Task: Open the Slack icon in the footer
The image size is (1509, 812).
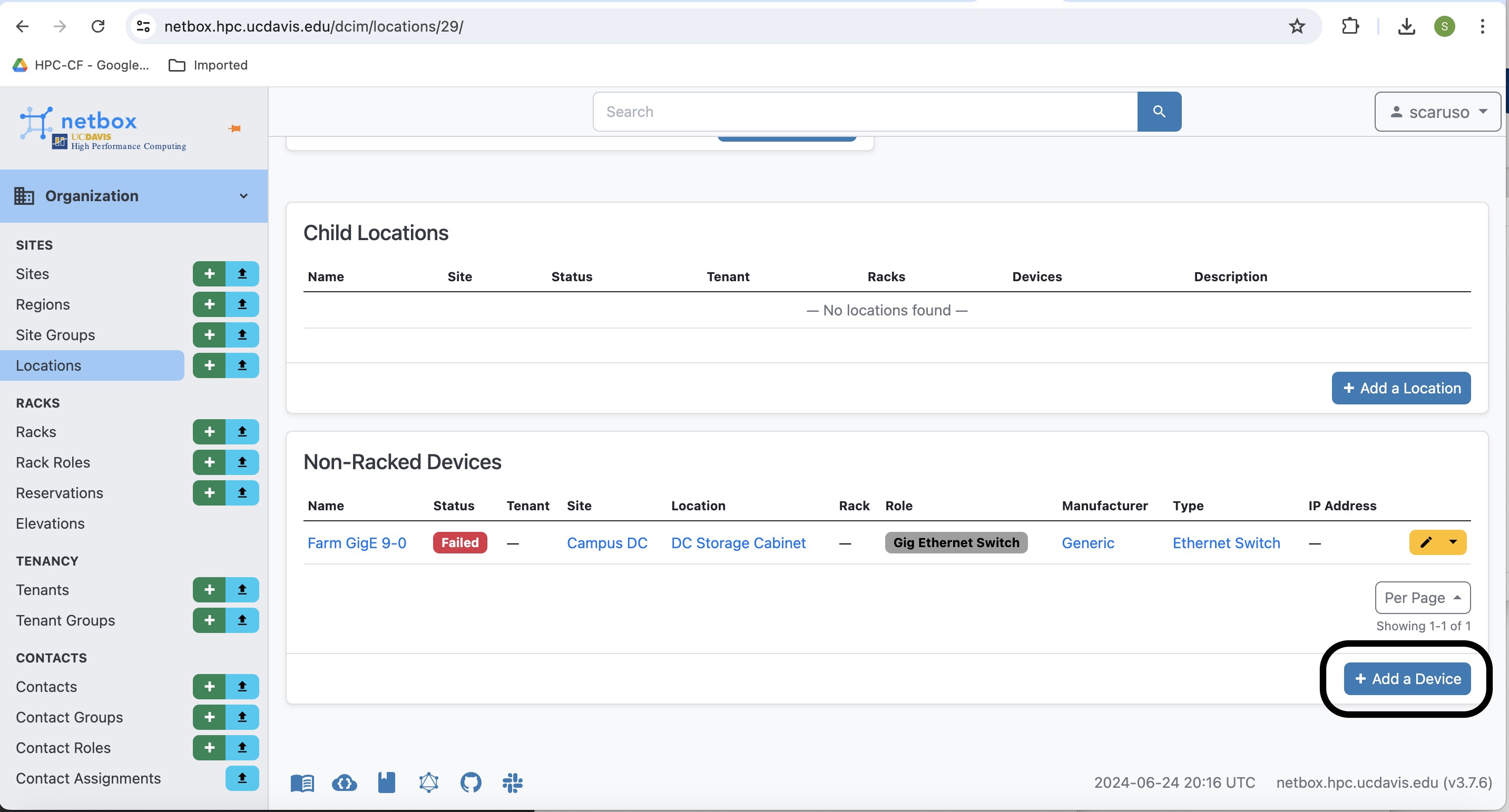Action: click(x=513, y=782)
